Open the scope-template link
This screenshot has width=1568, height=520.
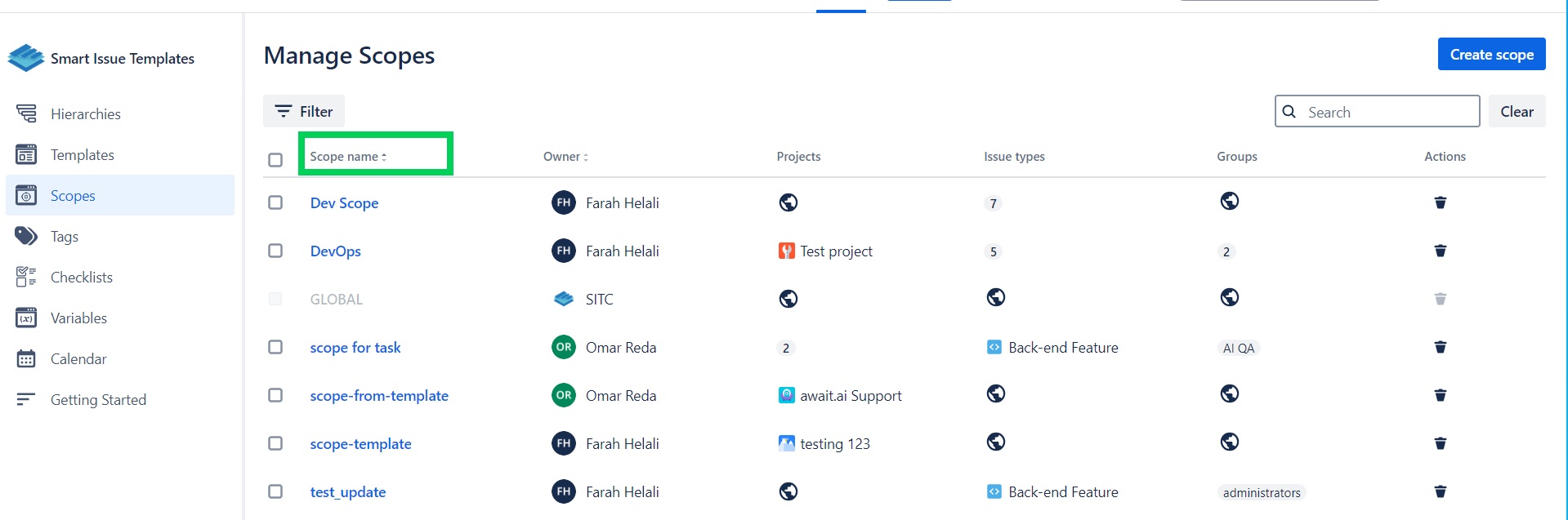coord(360,443)
